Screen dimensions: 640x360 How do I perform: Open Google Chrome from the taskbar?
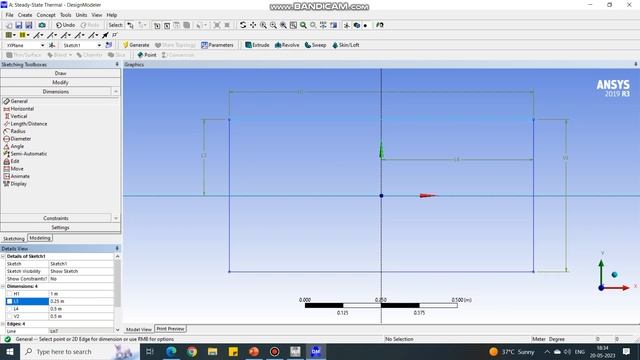click(x=192, y=351)
